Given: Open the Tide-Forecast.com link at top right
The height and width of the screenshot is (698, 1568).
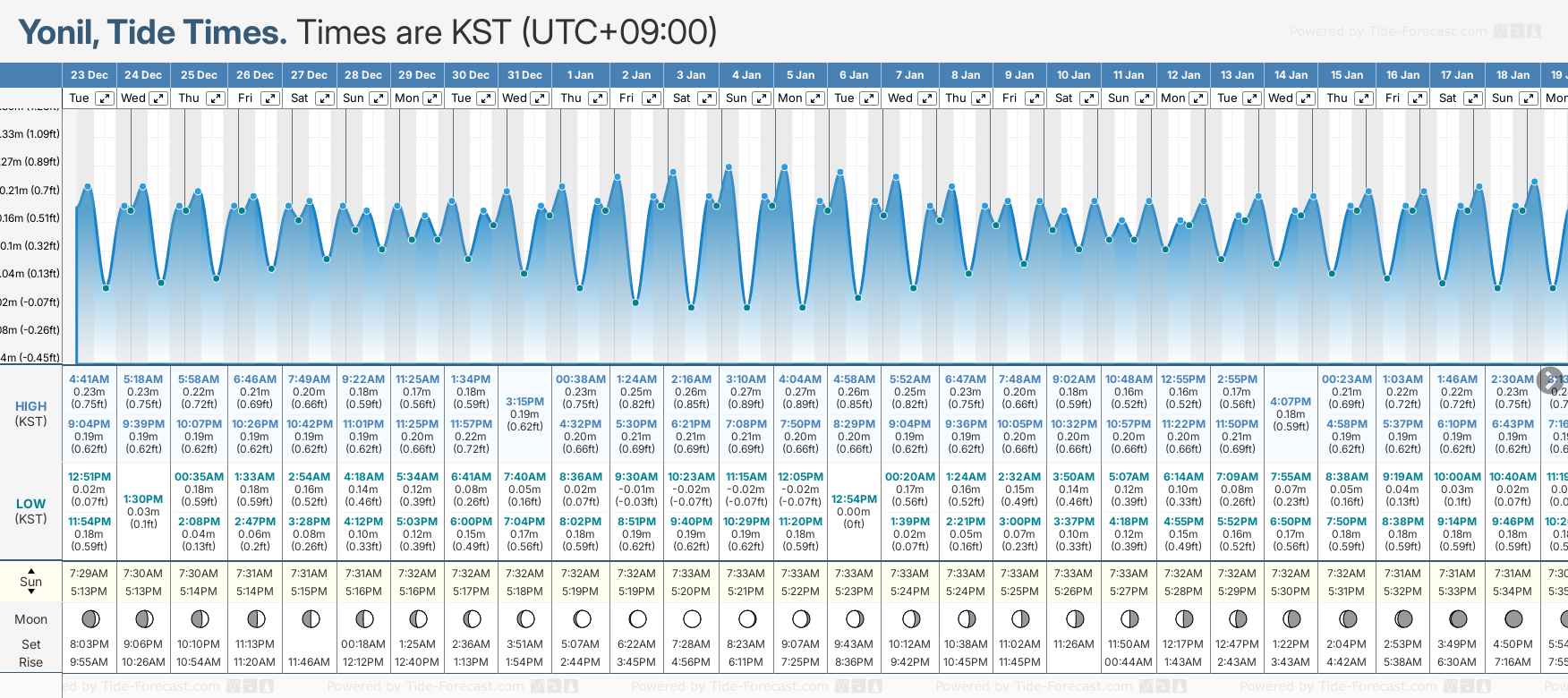Looking at the screenshot, I should [1414, 31].
